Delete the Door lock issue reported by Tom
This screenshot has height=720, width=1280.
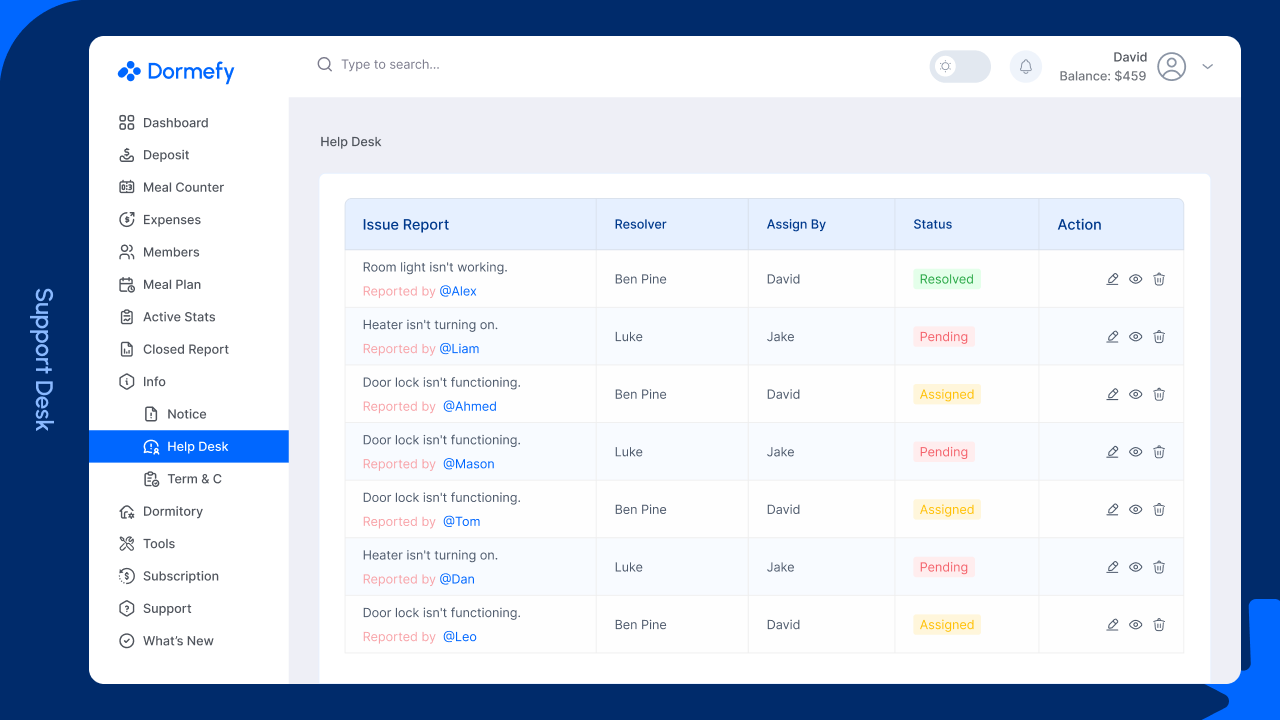click(x=1159, y=509)
